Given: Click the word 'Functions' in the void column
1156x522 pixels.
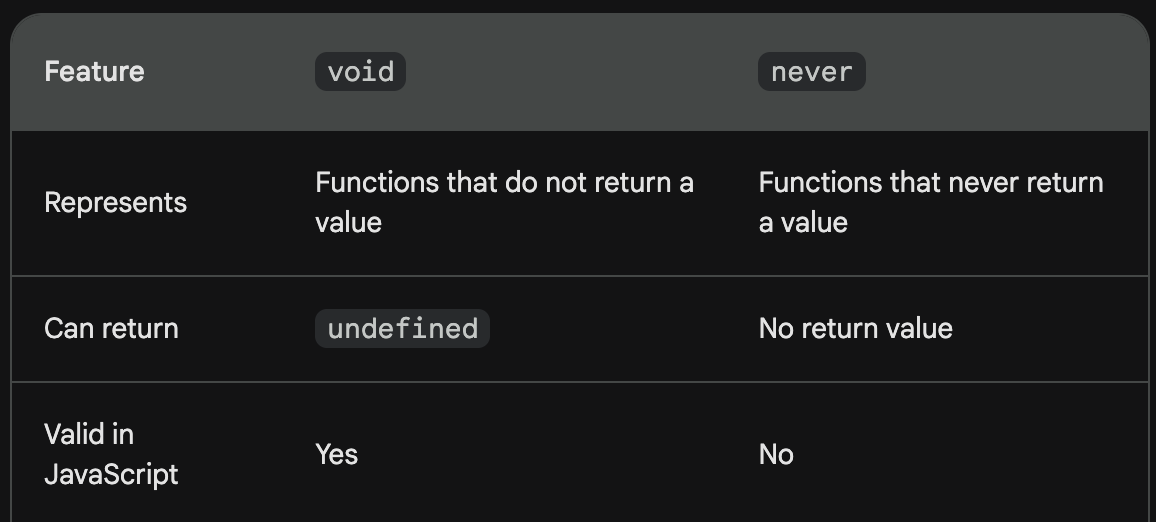Looking at the screenshot, I should tap(377, 182).
